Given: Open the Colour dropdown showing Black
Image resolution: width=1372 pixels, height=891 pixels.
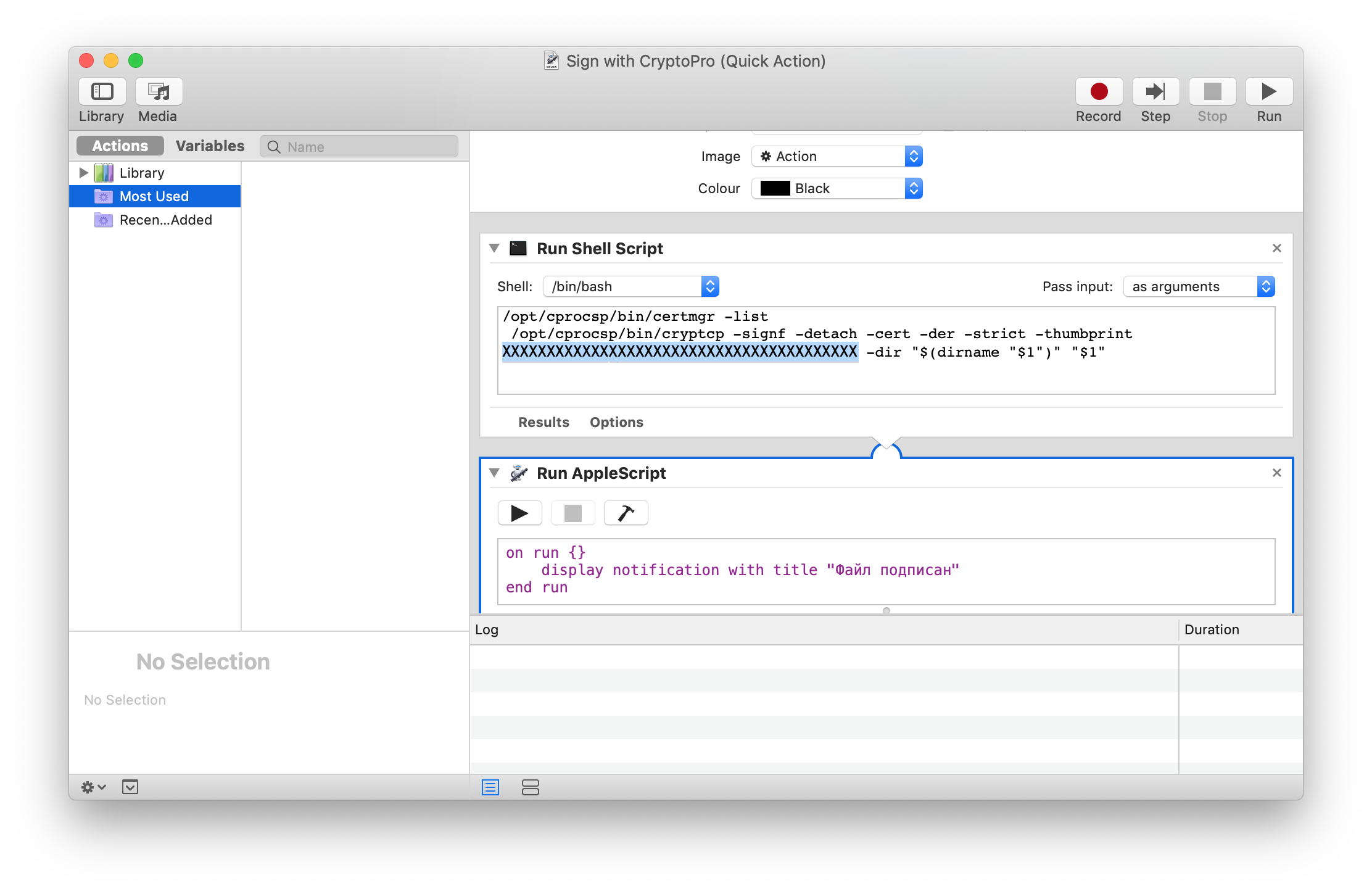Looking at the screenshot, I should (837, 188).
